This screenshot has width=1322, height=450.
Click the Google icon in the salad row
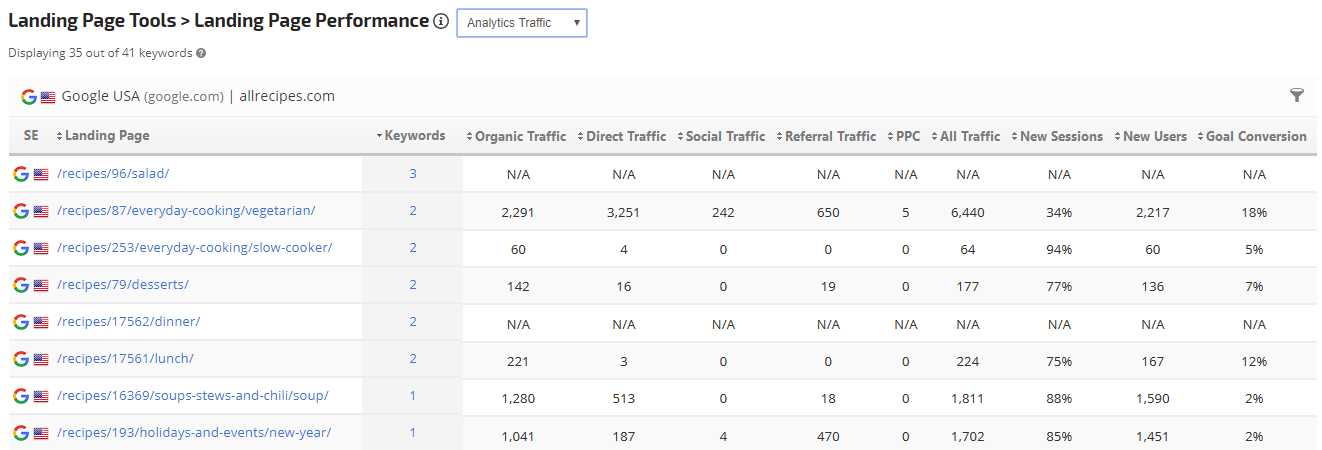click(20, 174)
